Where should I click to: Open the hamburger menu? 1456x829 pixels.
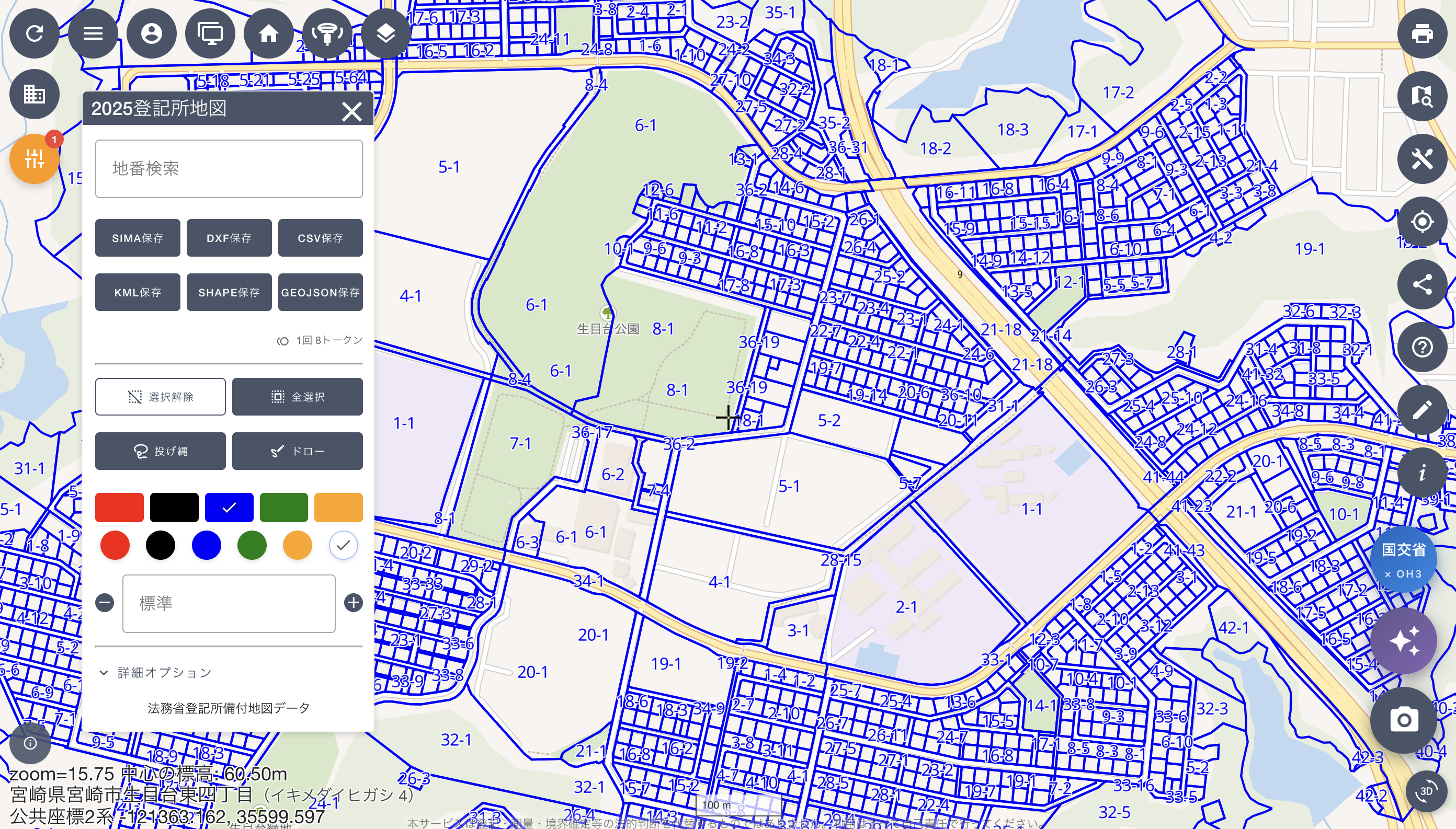(93, 33)
